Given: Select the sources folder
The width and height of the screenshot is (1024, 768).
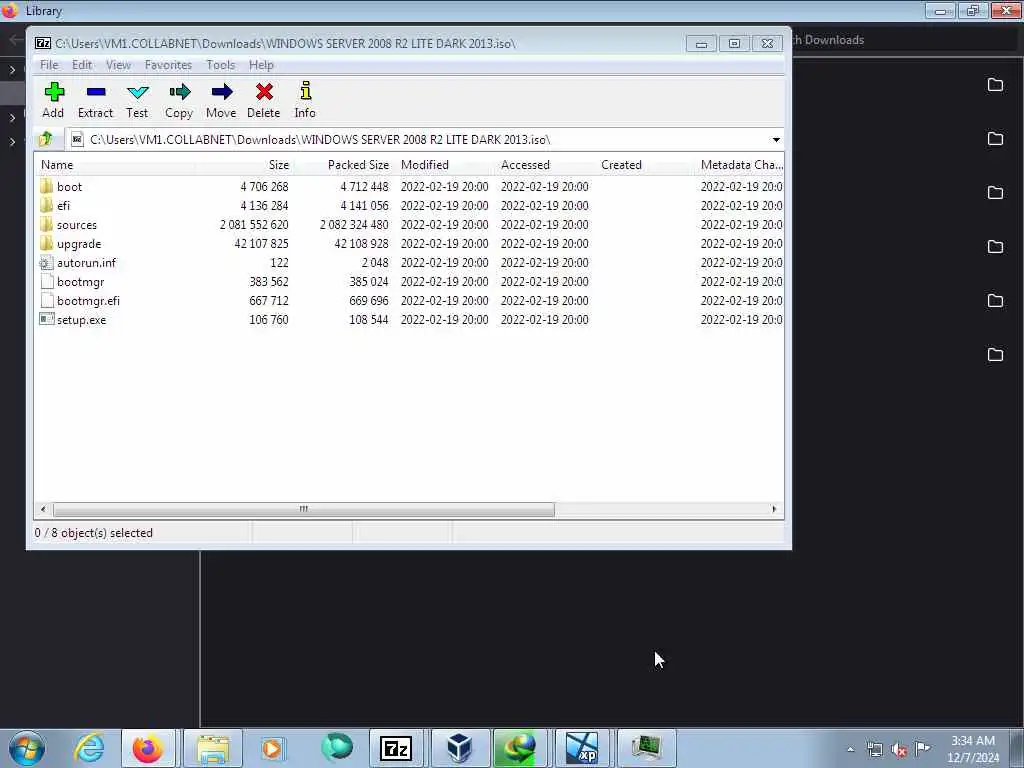Looking at the screenshot, I should tap(76, 225).
